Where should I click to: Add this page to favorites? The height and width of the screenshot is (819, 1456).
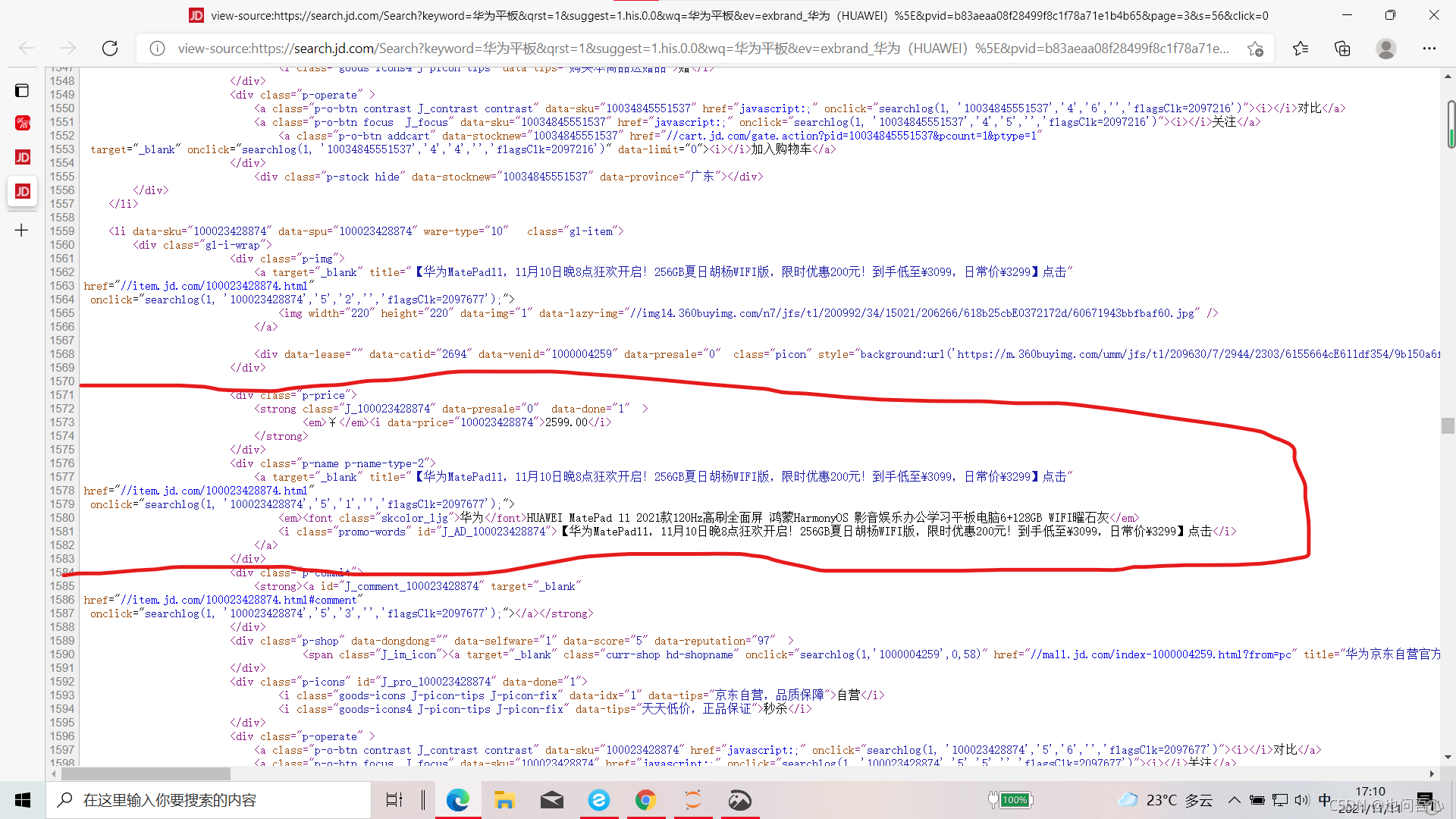point(1255,49)
